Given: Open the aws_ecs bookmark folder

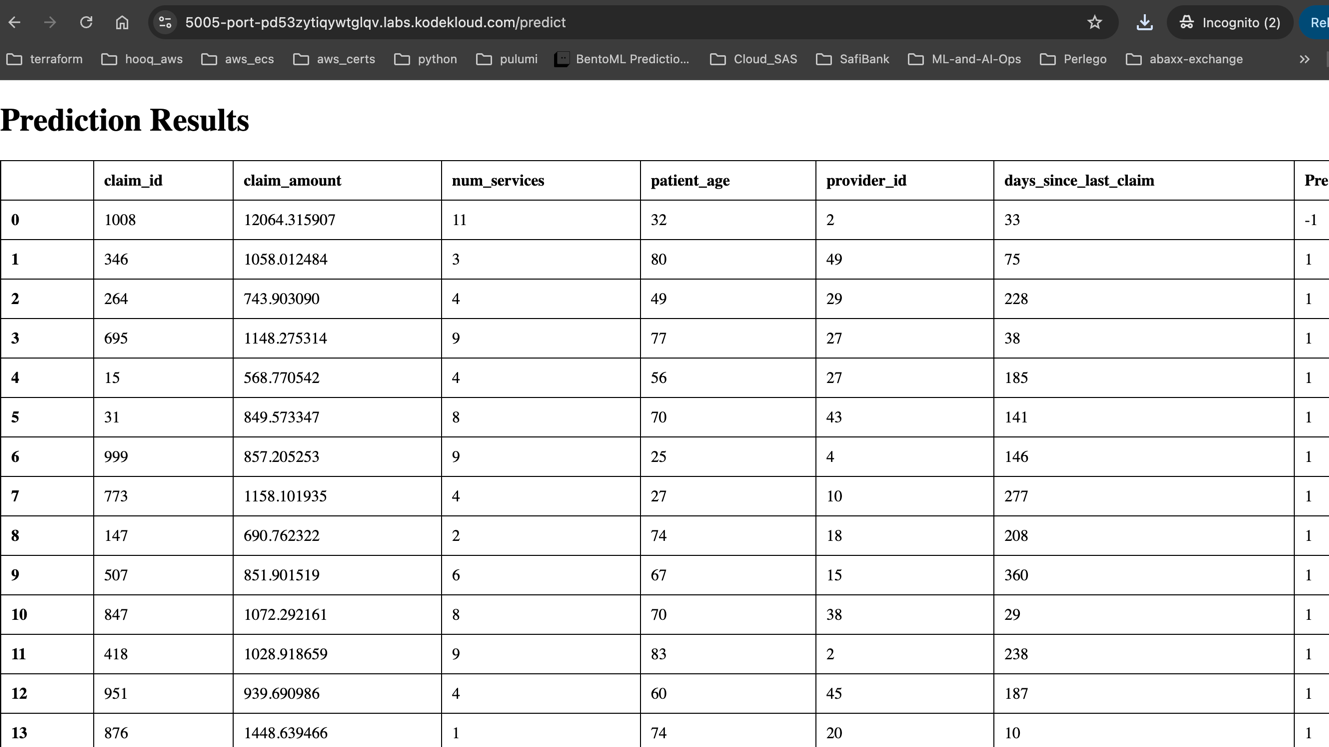Looking at the screenshot, I should (238, 59).
